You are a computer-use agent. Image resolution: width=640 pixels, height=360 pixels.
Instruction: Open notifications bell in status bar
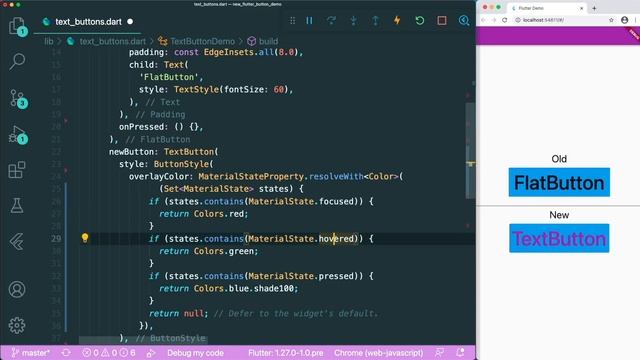coord(460,353)
